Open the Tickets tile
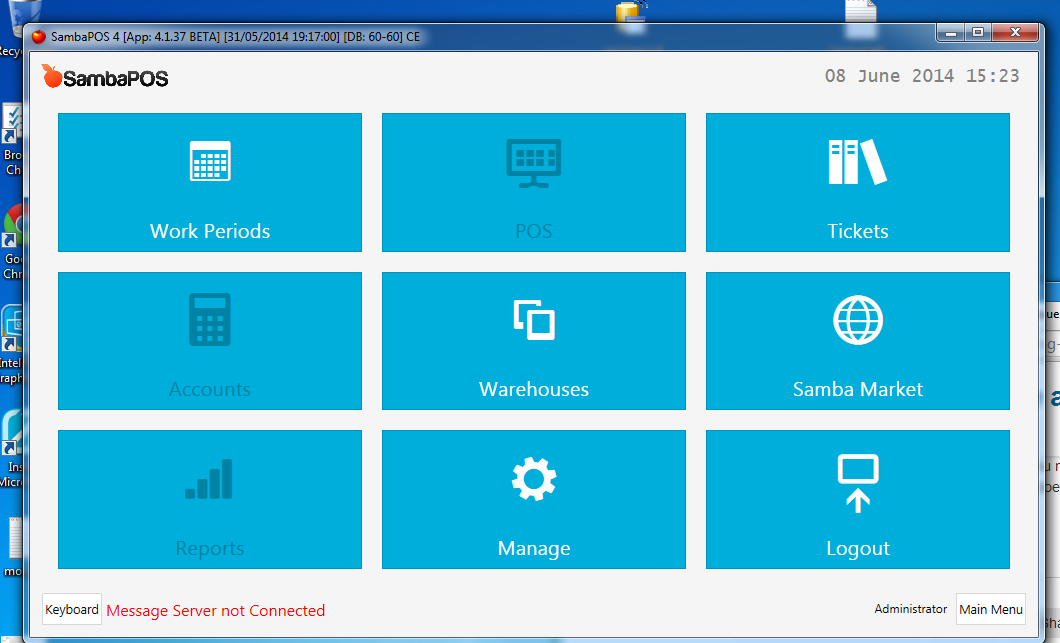This screenshot has width=1060, height=643. (858, 183)
